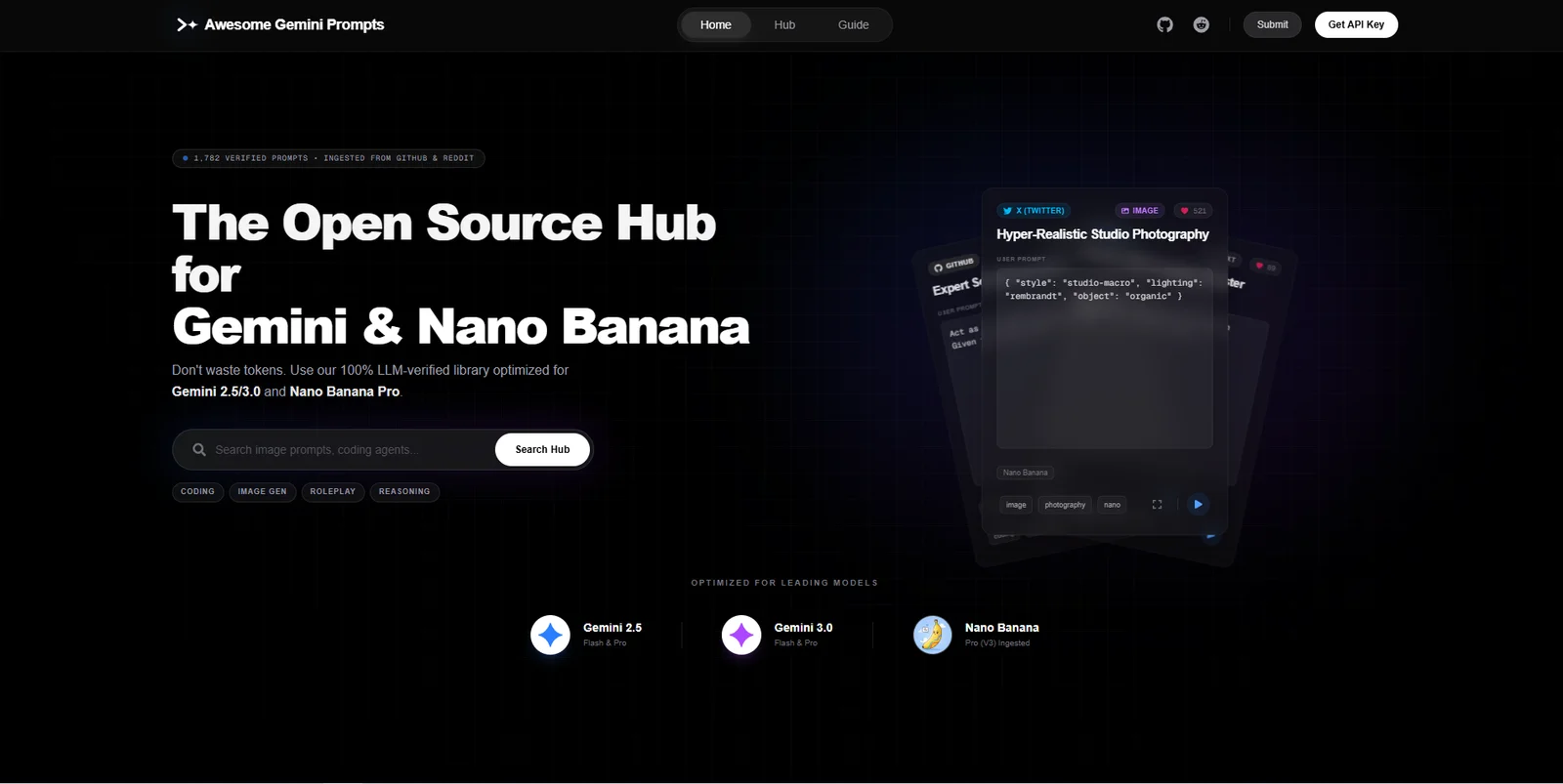Click the 'Nano Banana' model name under leading models
This screenshot has width=1563, height=784.
pyautogui.click(x=1001, y=628)
